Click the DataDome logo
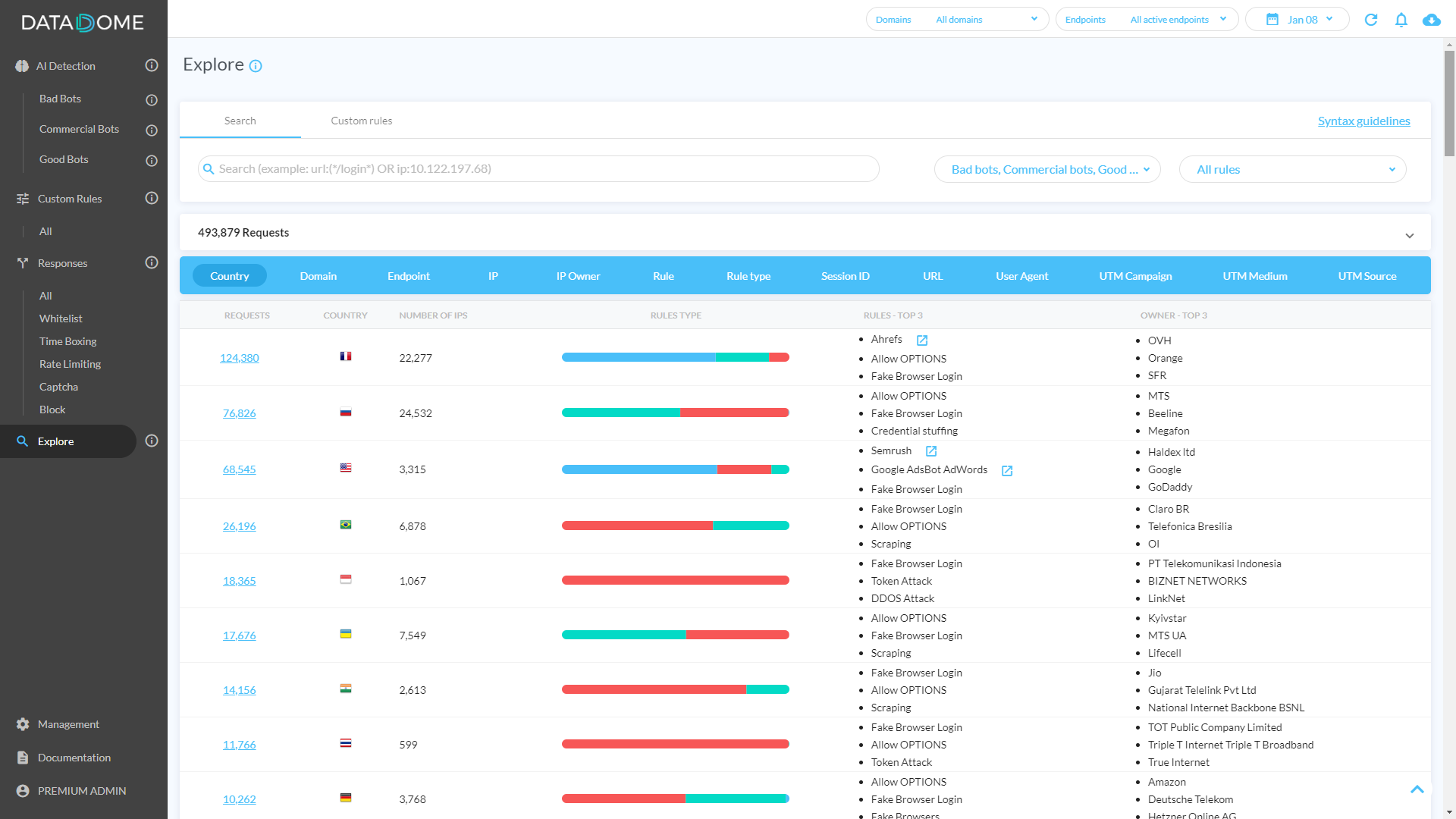Screen dimensions: 1456x819 coord(83,23)
